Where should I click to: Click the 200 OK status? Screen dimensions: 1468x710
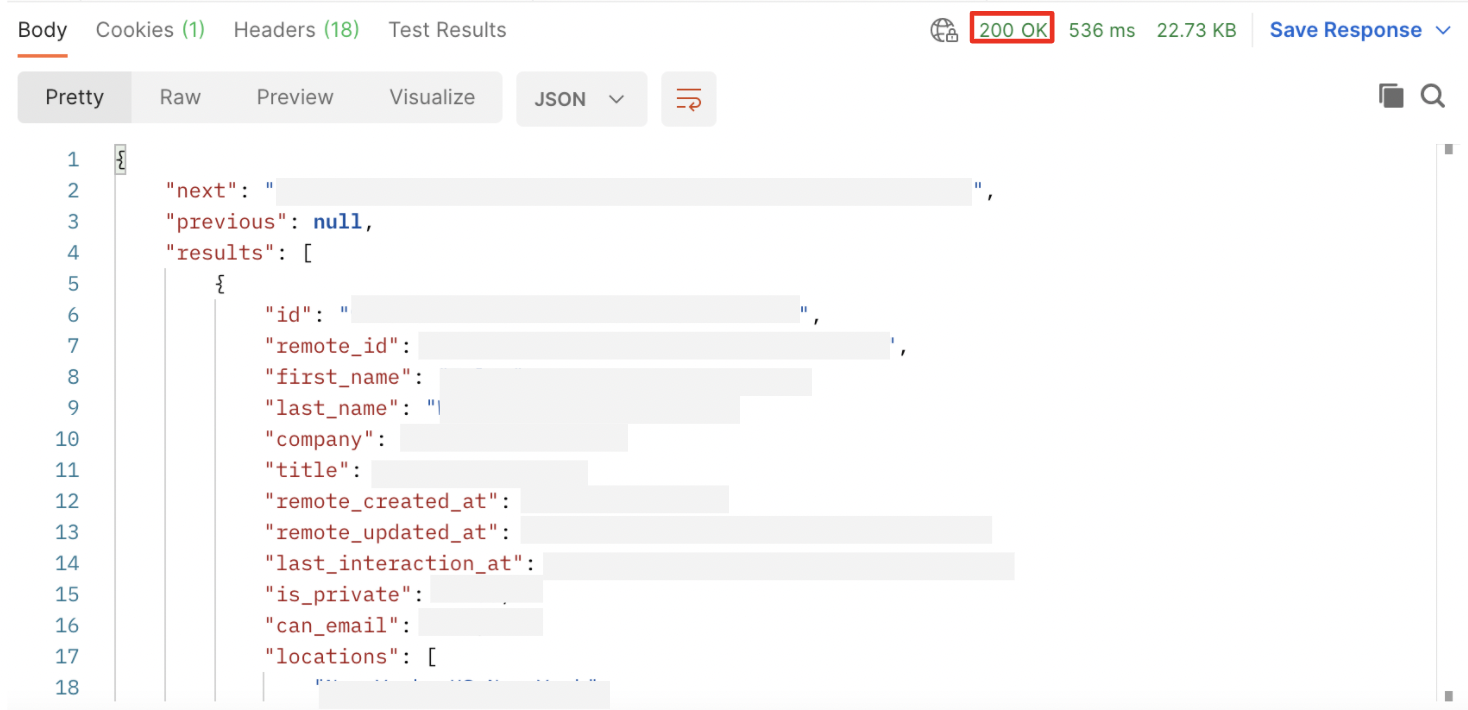[x=1012, y=30]
